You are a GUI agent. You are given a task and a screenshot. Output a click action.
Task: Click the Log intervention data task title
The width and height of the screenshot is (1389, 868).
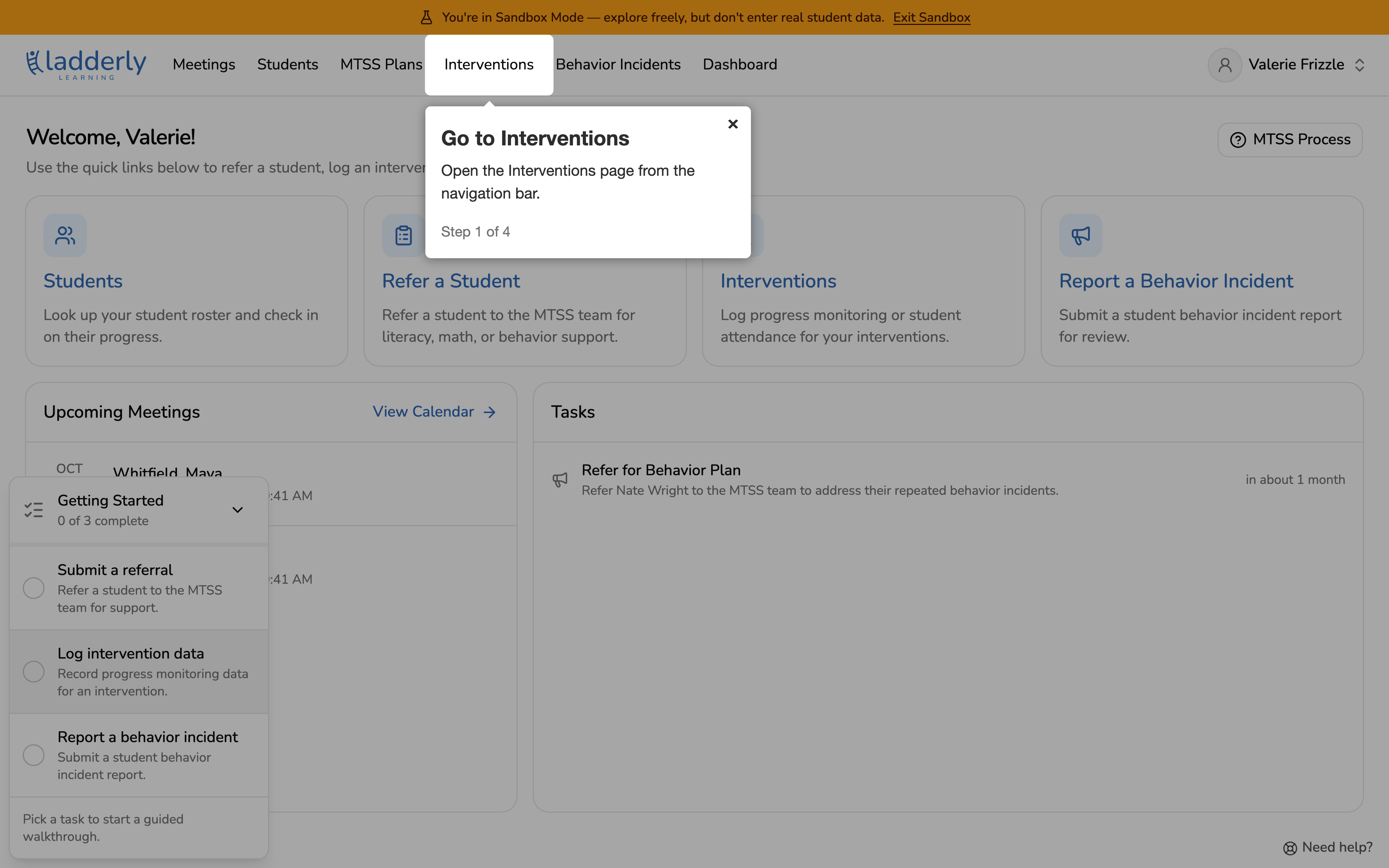pos(131,653)
